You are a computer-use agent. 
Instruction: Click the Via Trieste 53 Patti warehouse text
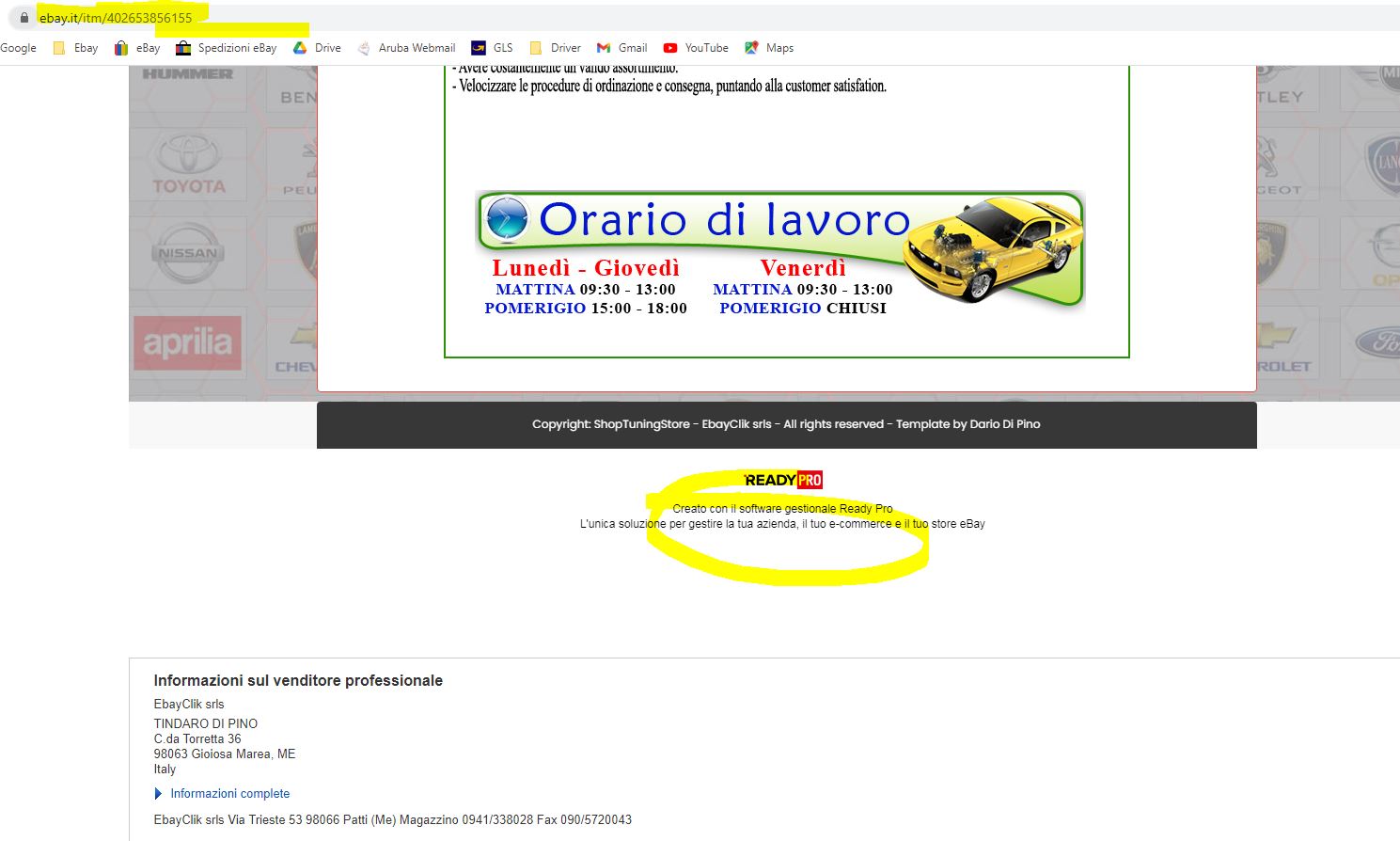(393, 820)
